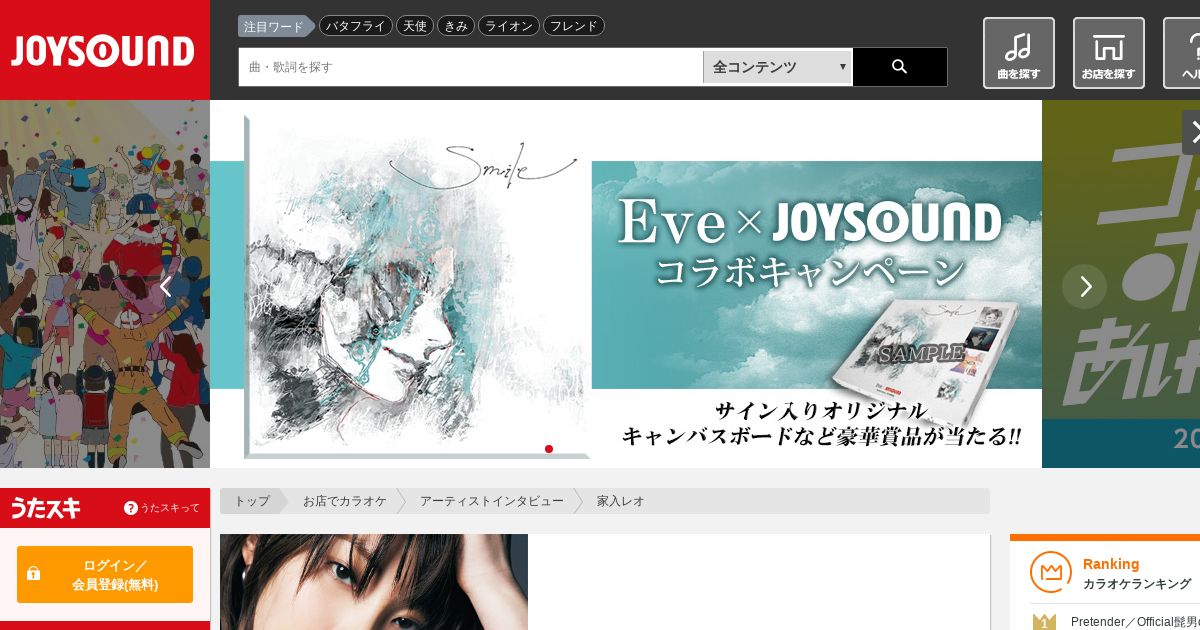Viewport: 1200px width, 630px height.
Task: Go to トップ breadcrumb
Action: (x=252, y=501)
